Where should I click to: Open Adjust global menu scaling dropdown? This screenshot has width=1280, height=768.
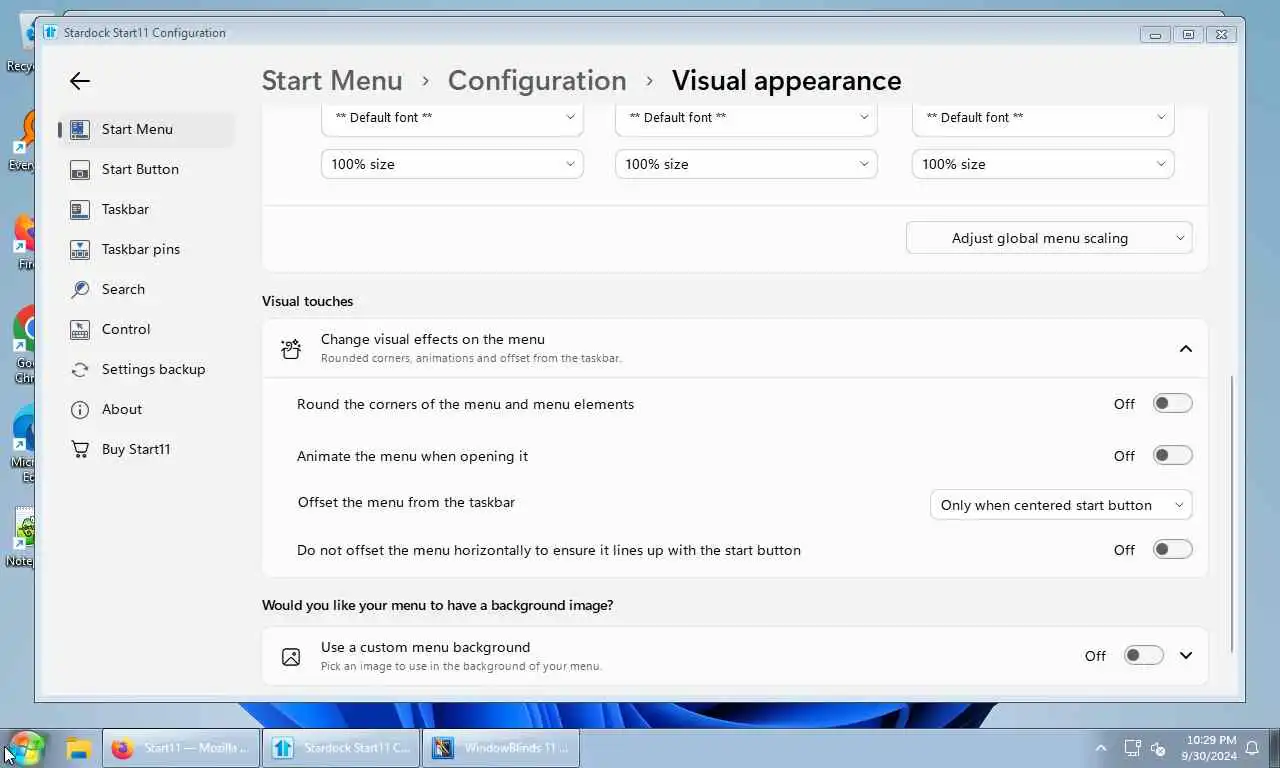[1049, 238]
